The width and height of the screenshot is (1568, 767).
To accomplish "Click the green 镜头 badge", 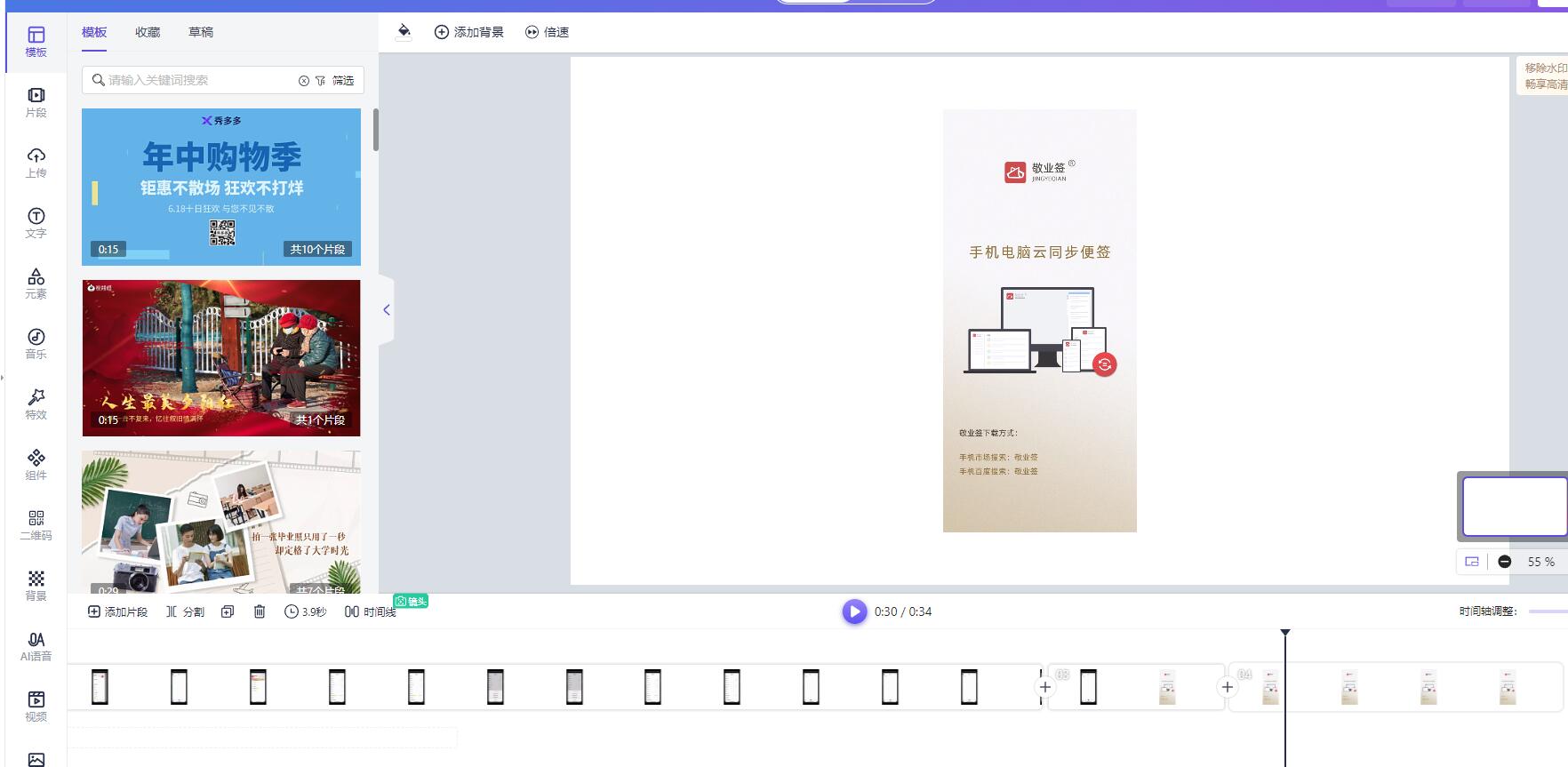I will (x=411, y=602).
